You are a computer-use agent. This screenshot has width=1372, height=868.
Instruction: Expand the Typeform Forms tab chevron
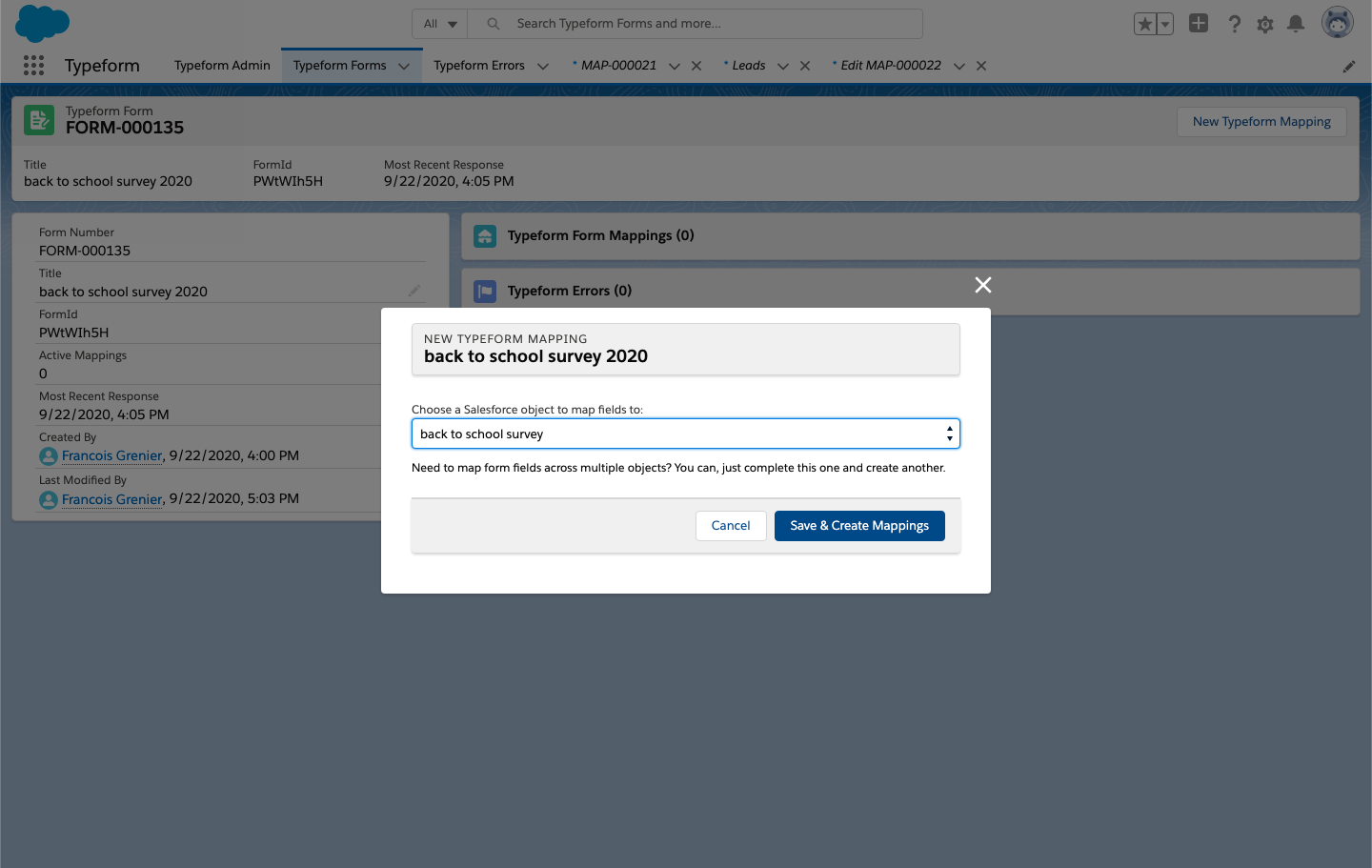coord(404,66)
